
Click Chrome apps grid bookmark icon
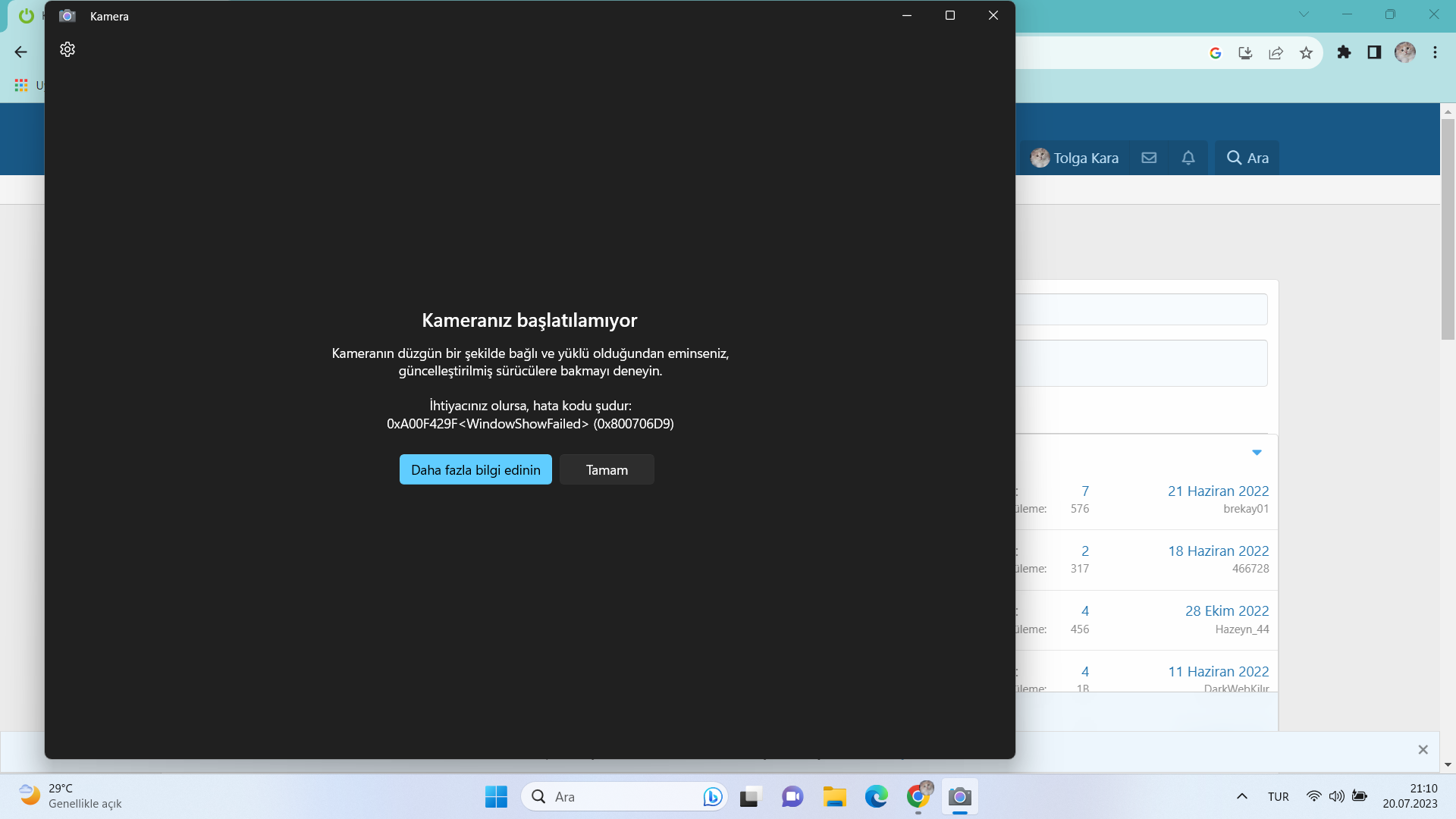(21, 85)
